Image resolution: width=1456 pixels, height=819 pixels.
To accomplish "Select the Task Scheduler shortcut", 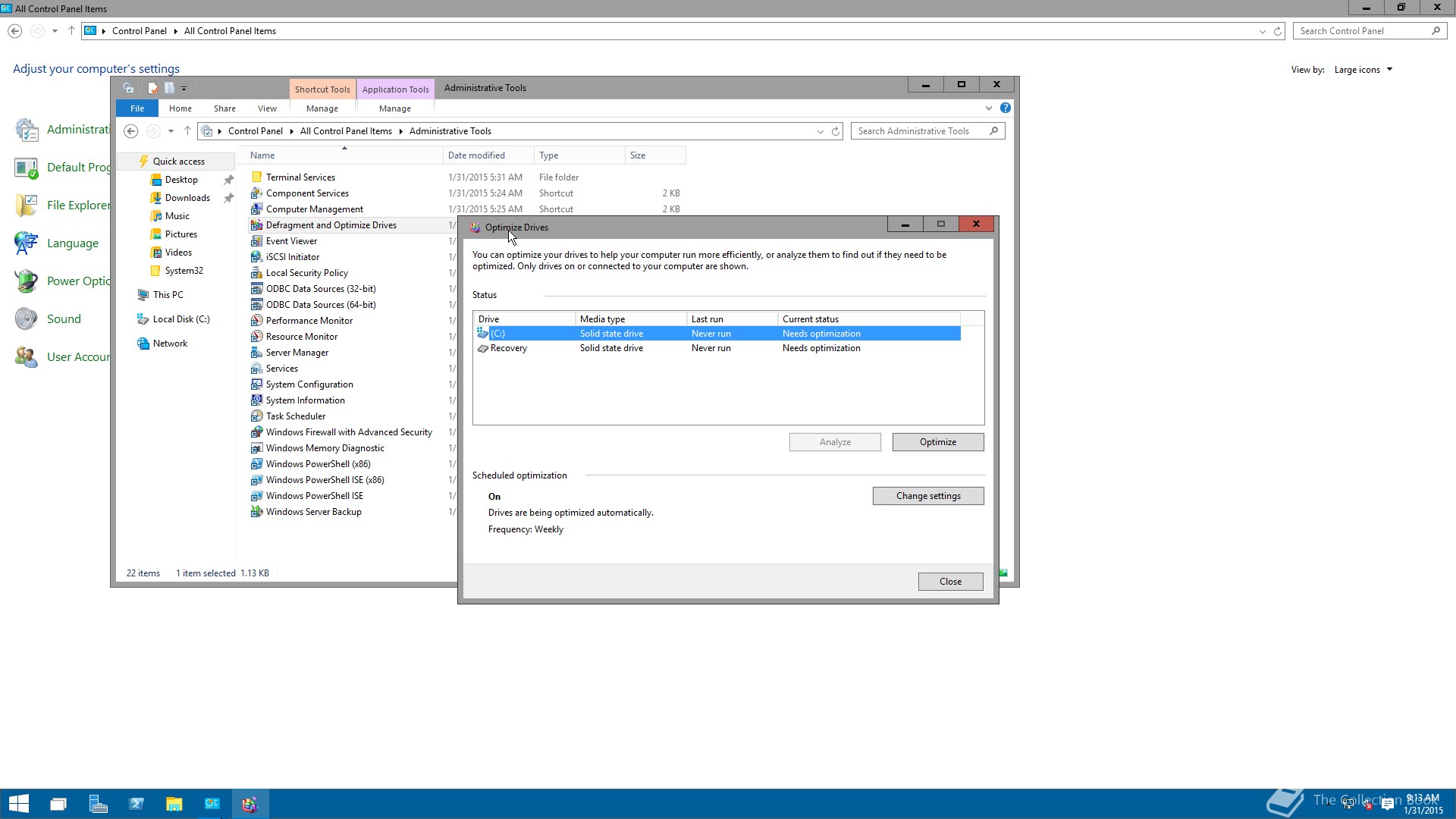I will [296, 416].
